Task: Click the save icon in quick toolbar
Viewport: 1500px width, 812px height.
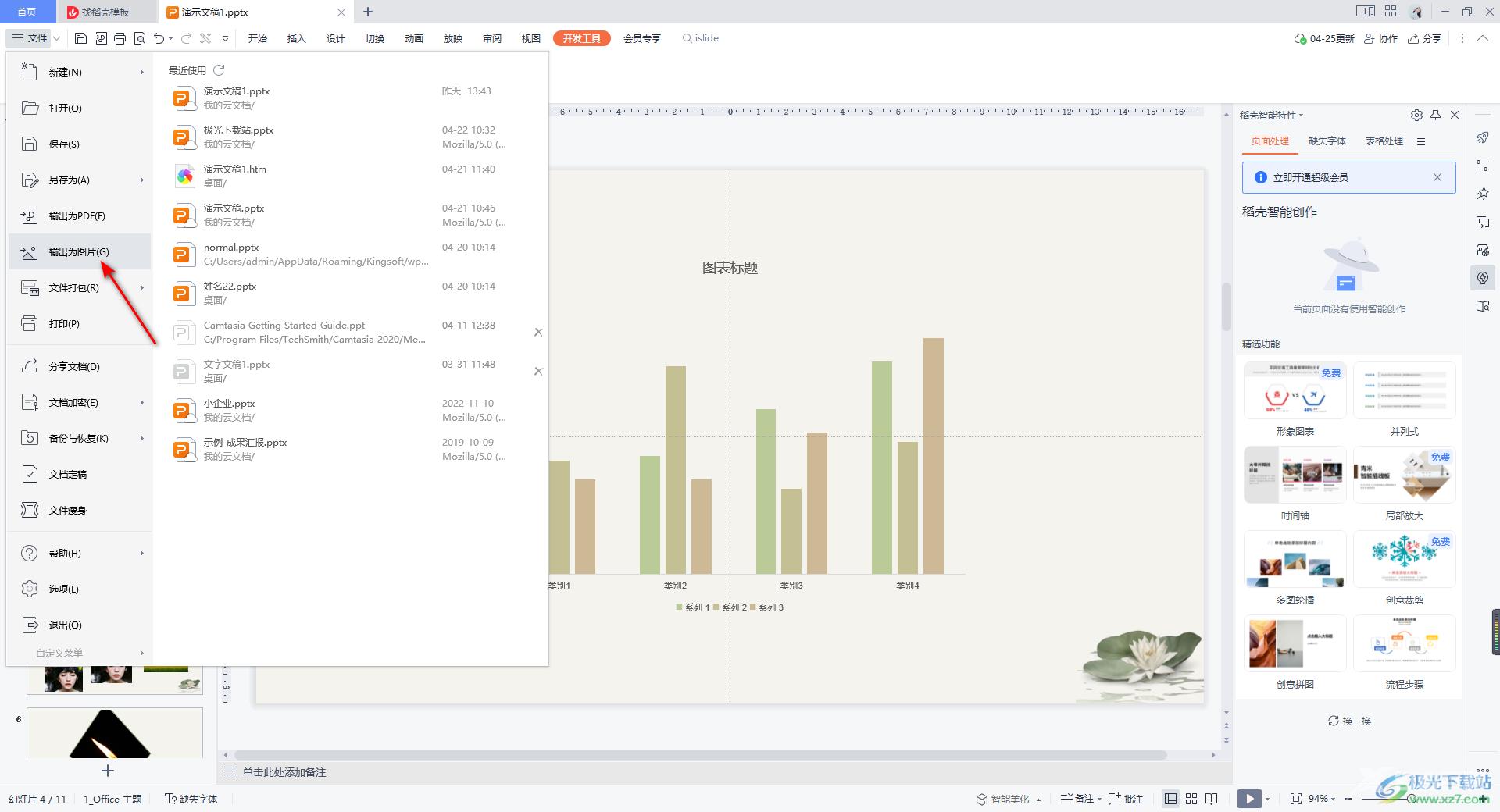Action: click(x=80, y=38)
